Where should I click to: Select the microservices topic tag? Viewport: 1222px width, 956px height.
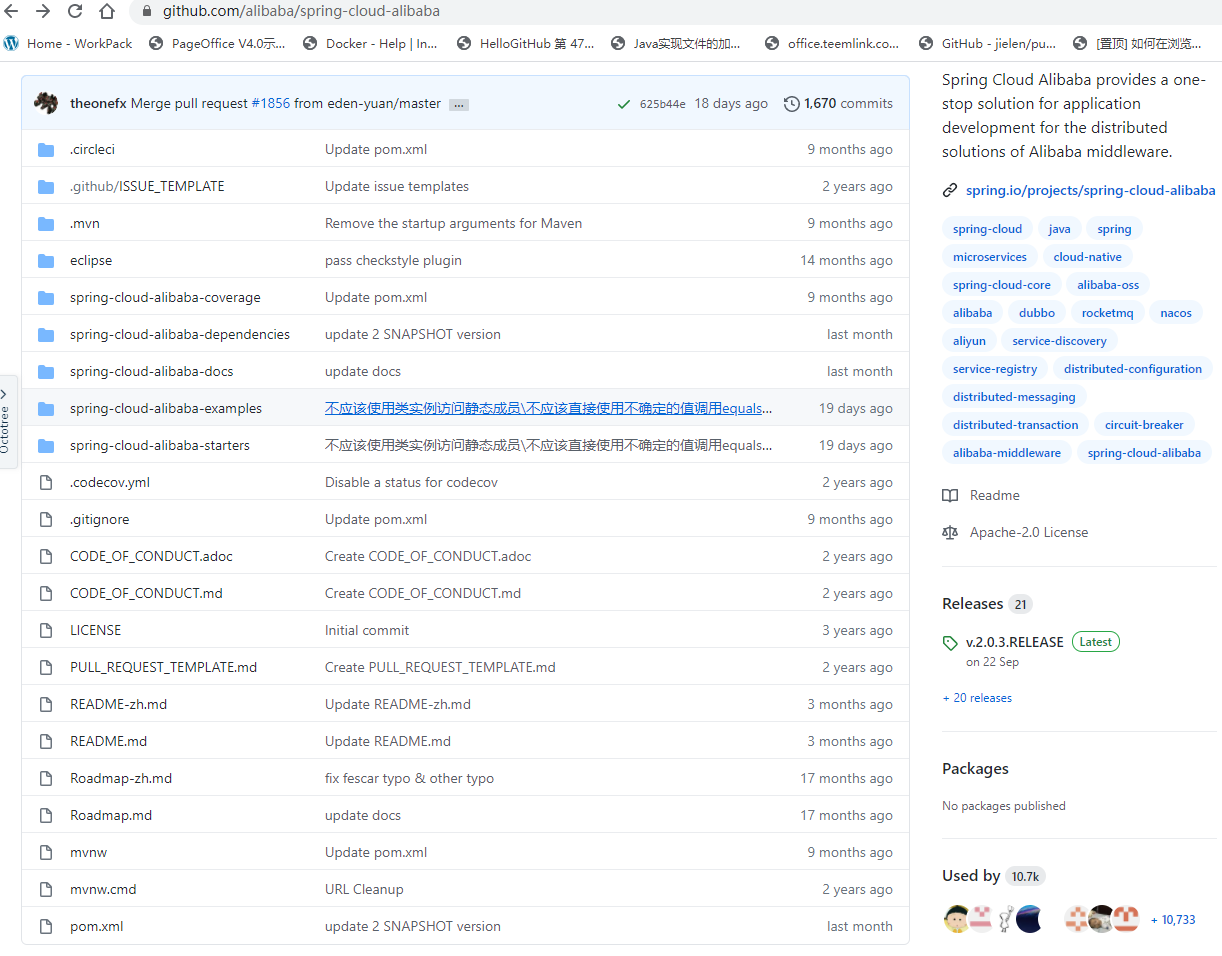click(989, 257)
